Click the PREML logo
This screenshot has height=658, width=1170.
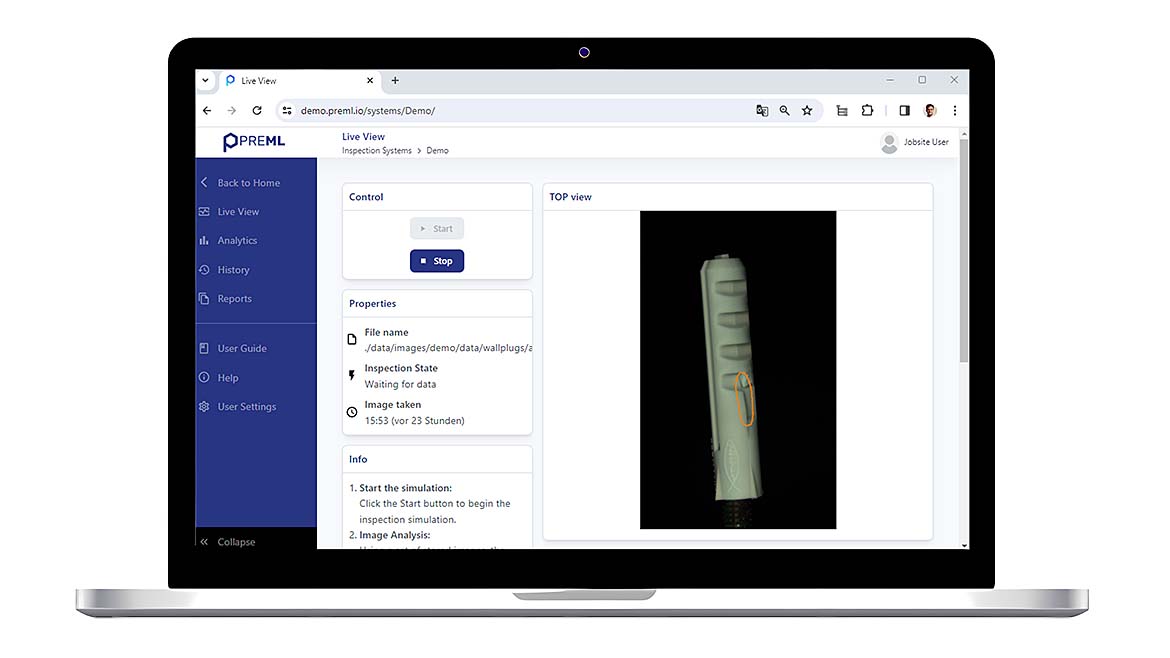pyautogui.click(x=254, y=141)
